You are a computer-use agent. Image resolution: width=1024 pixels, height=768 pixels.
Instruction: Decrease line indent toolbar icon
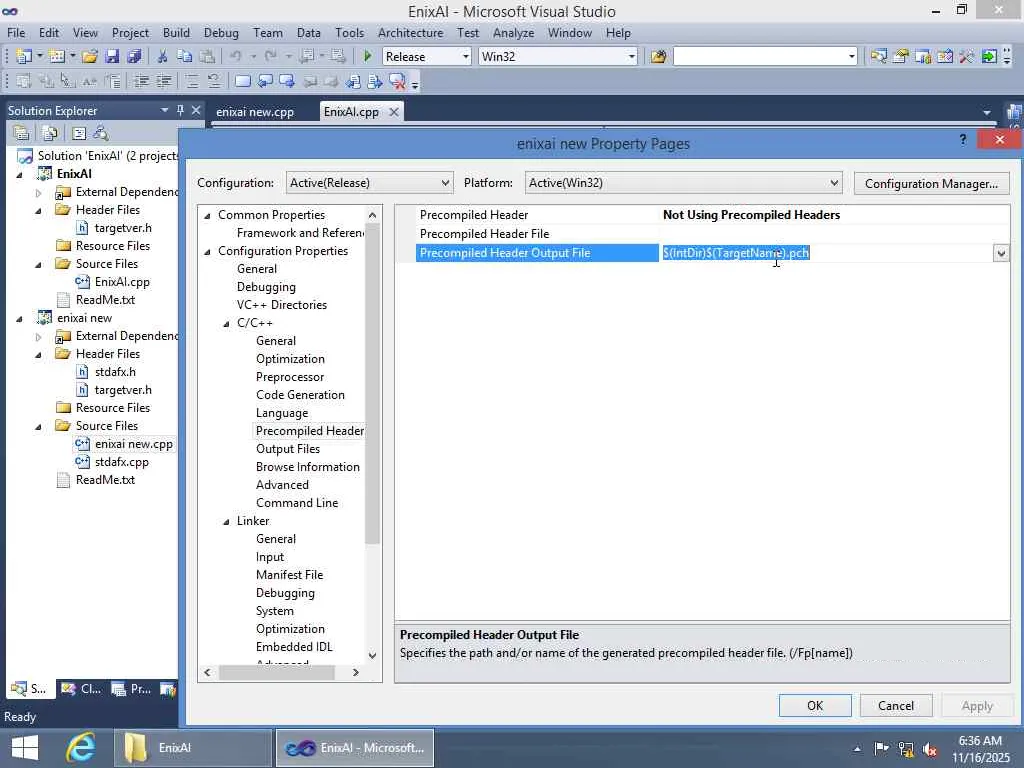(140, 82)
